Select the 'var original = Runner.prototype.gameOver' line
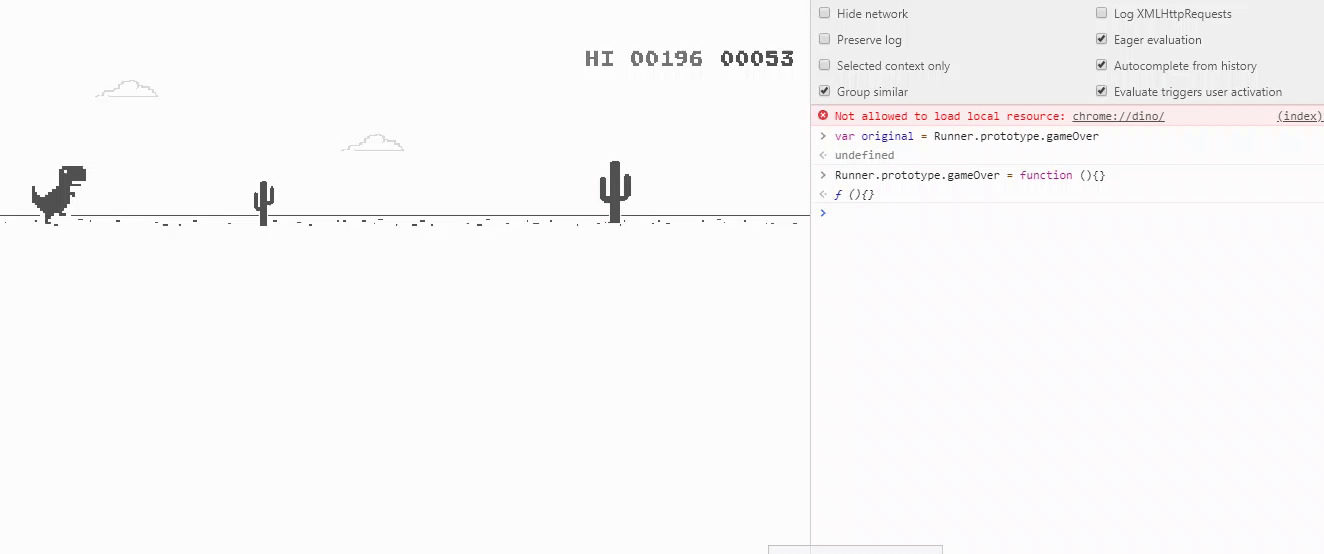 click(x=966, y=136)
